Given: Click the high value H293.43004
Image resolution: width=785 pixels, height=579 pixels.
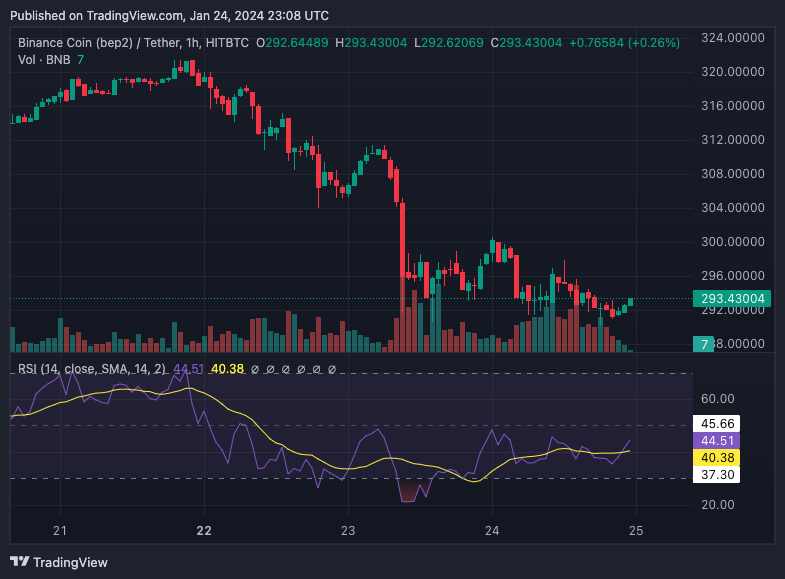Looking at the screenshot, I should pyautogui.click(x=371, y=43).
